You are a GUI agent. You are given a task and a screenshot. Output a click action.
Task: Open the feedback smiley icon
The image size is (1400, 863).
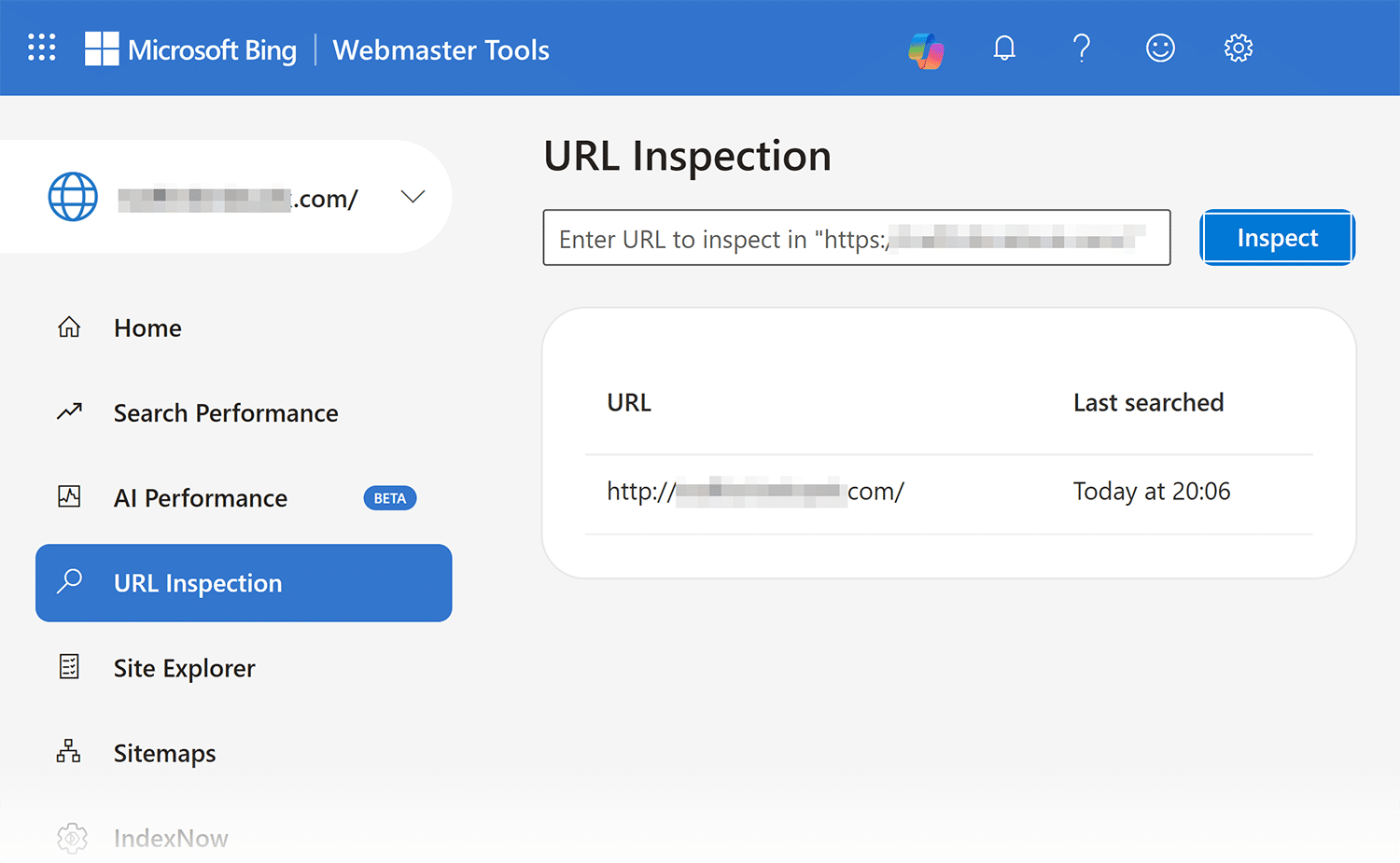tap(1160, 48)
